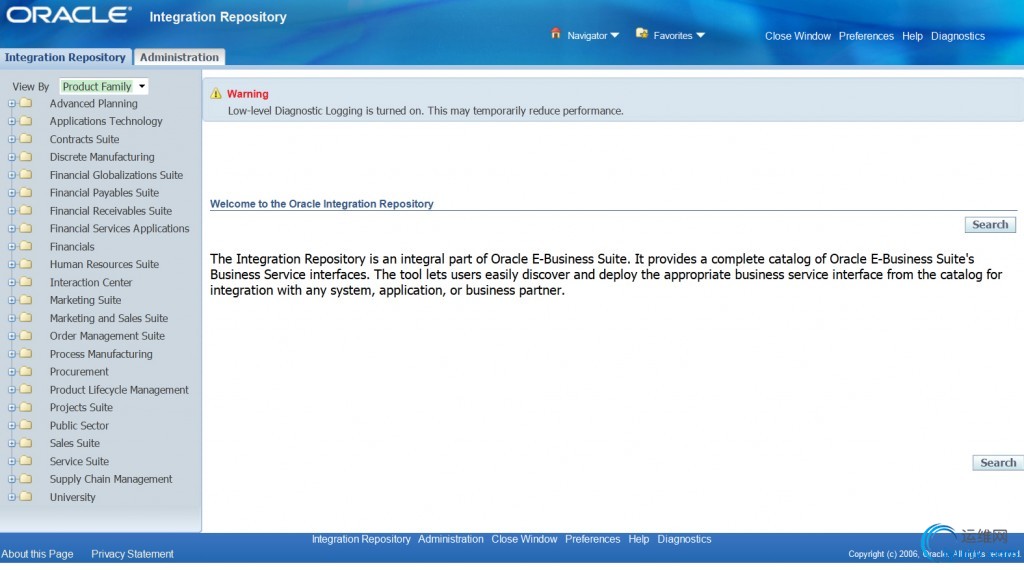Expand the Marketing and Sales Suite node
Image resolution: width=1024 pixels, height=570 pixels.
12,318
